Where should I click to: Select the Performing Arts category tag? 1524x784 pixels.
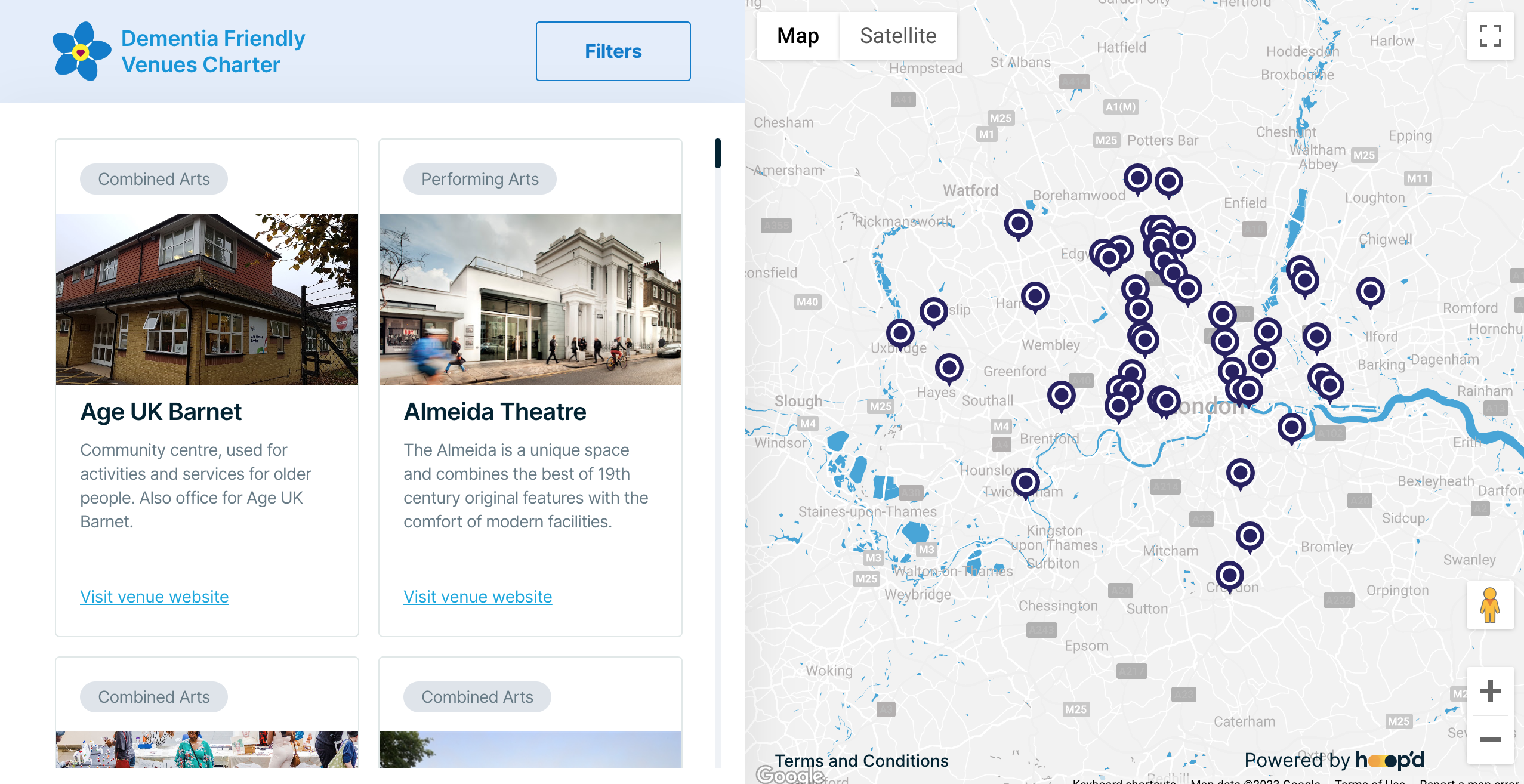pos(479,179)
